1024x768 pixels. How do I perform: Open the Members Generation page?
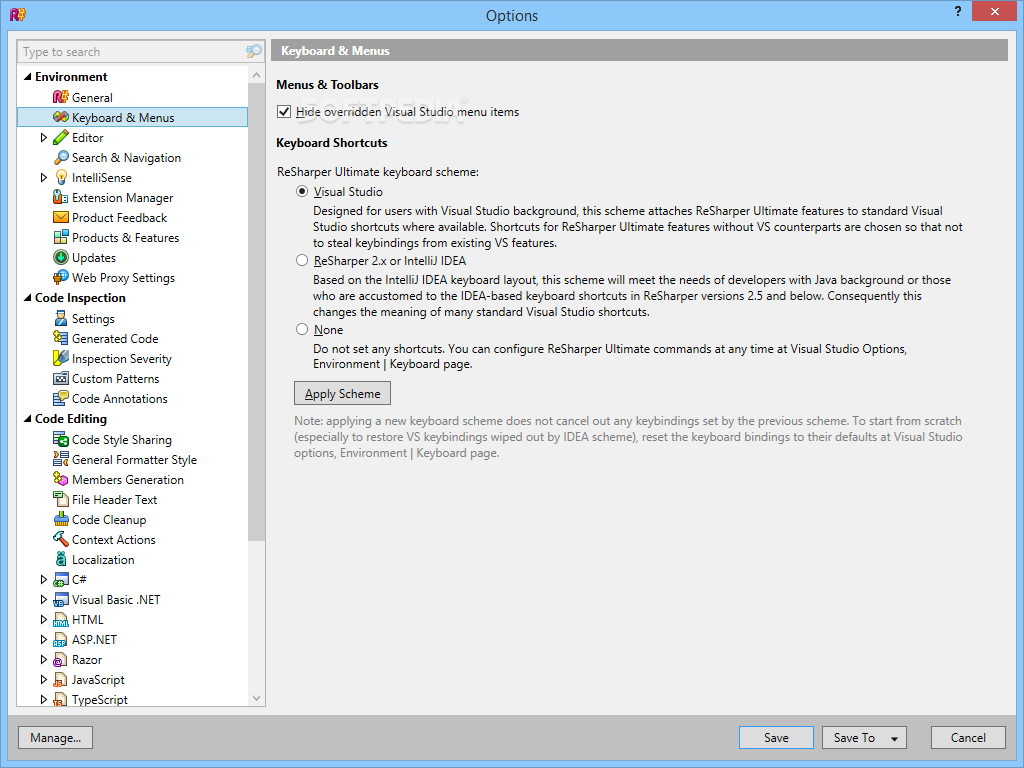pos(128,479)
